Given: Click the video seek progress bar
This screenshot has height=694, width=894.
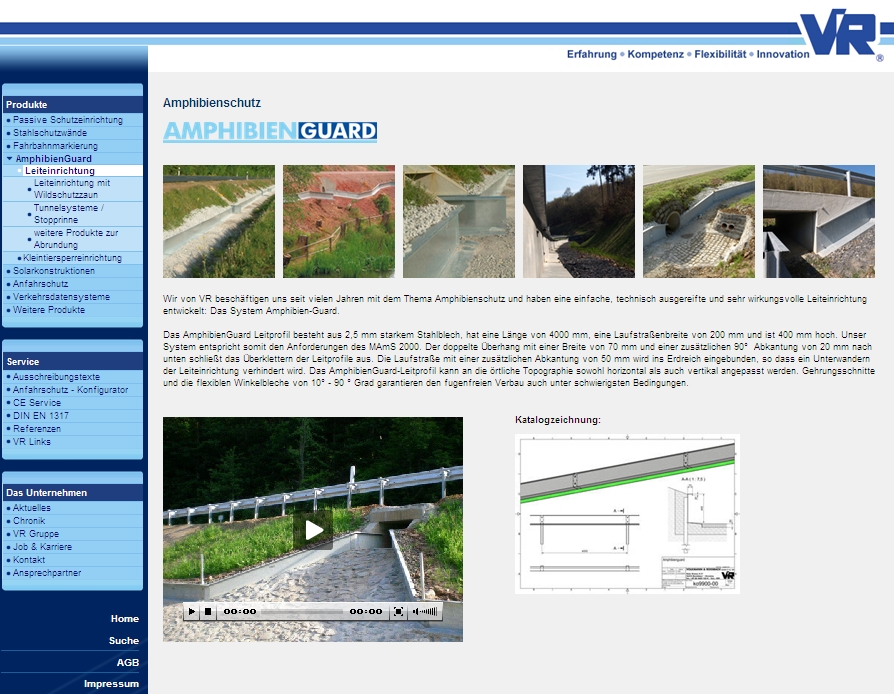Looking at the screenshot, I should click(302, 612).
